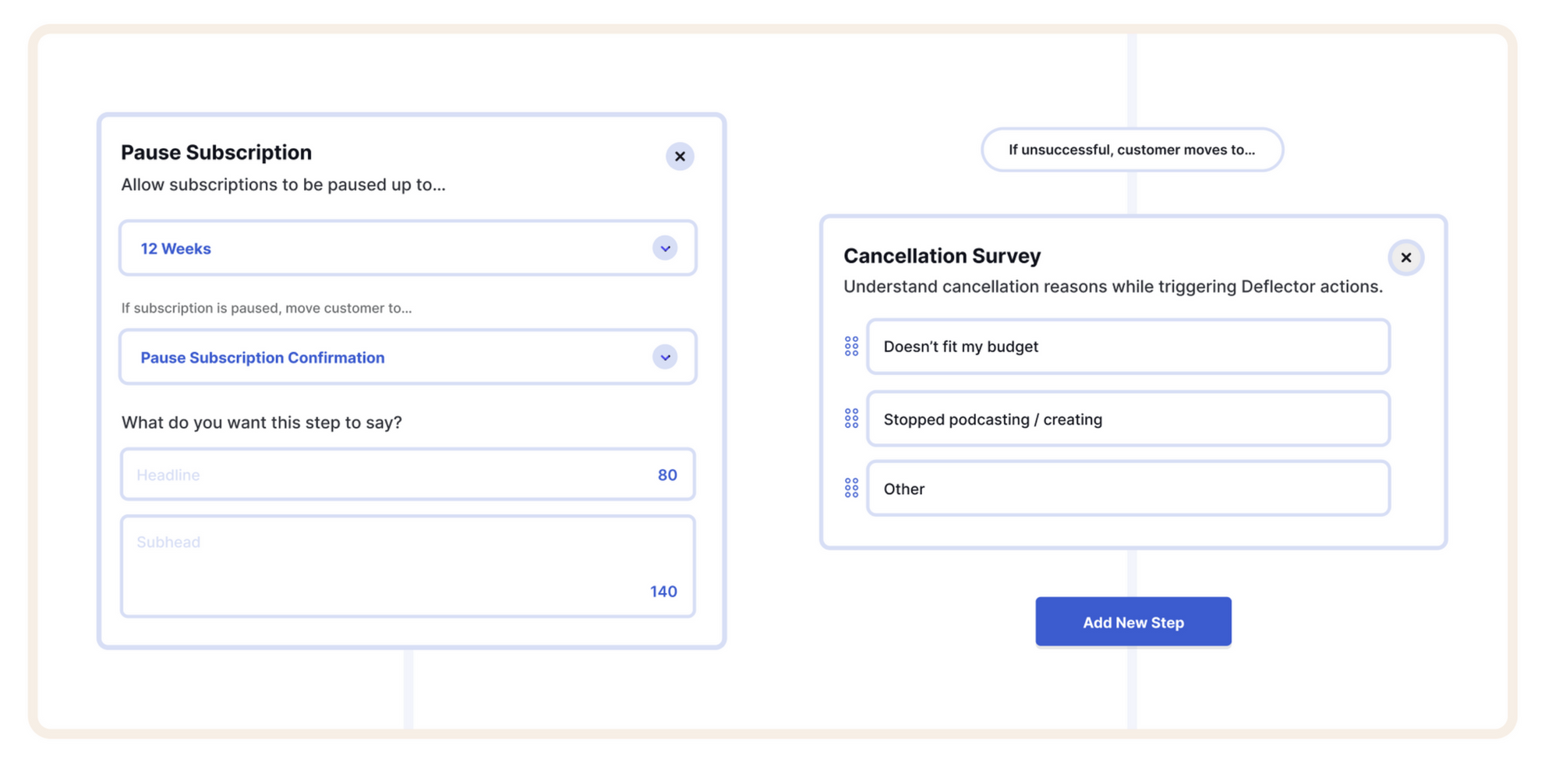1559x784 pixels.
Task: Click the 80 character counter on Headline
Action: (x=666, y=474)
